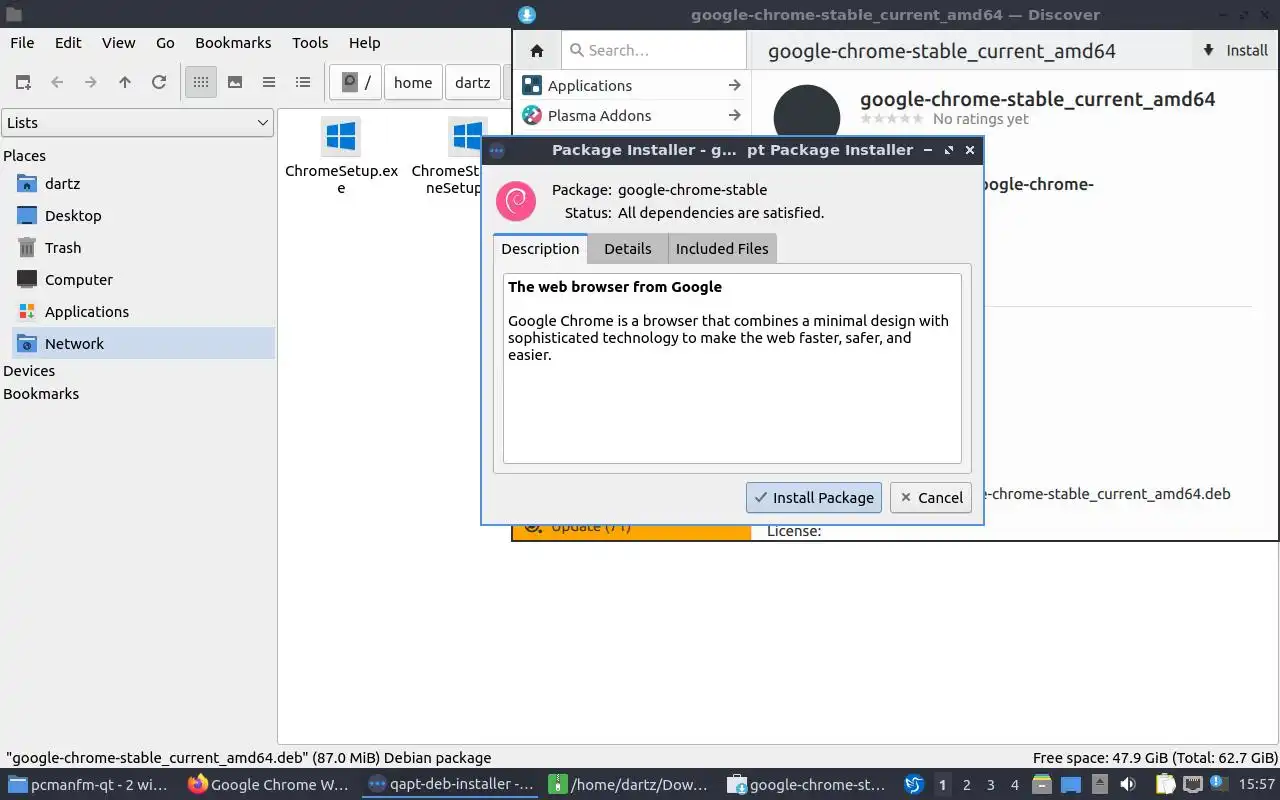
Task: Click file cabinet icon in the panel
Action: [1042, 785]
